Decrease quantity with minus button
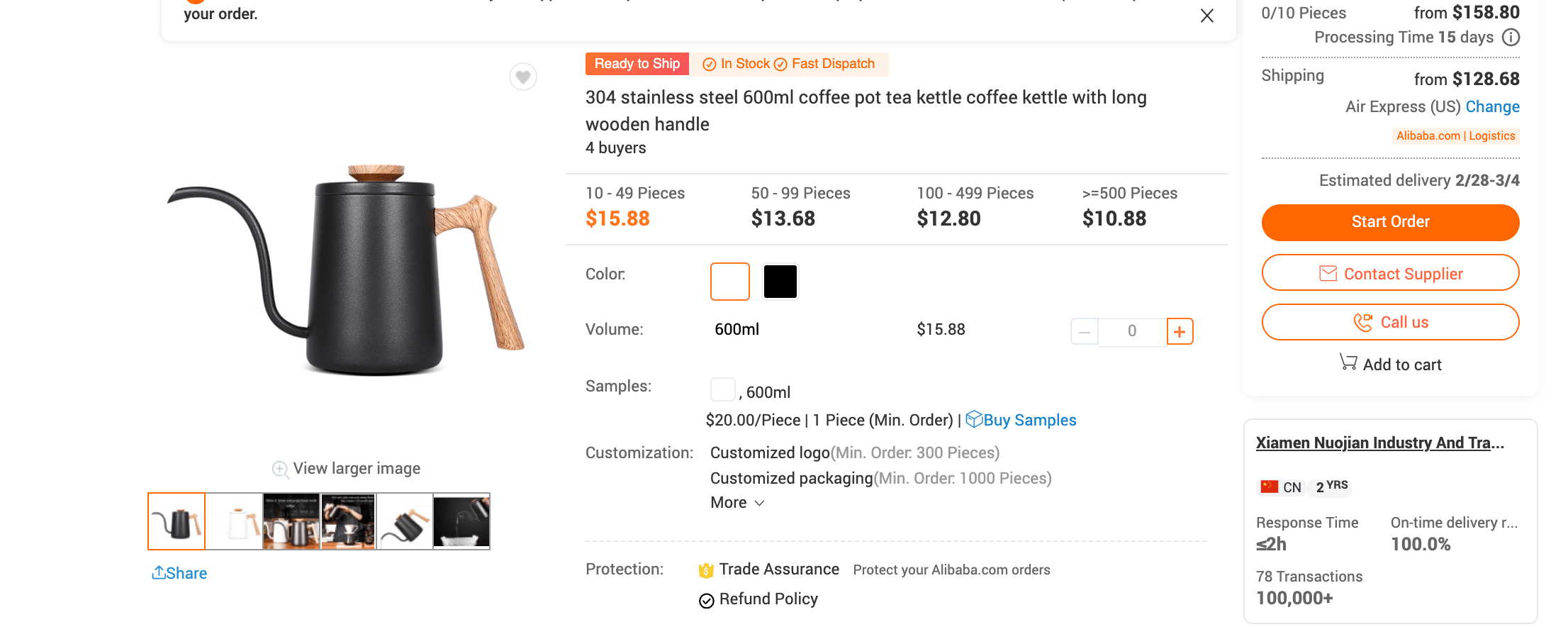Screen dimensions: 1568x627 click(x=1084, y=331)
